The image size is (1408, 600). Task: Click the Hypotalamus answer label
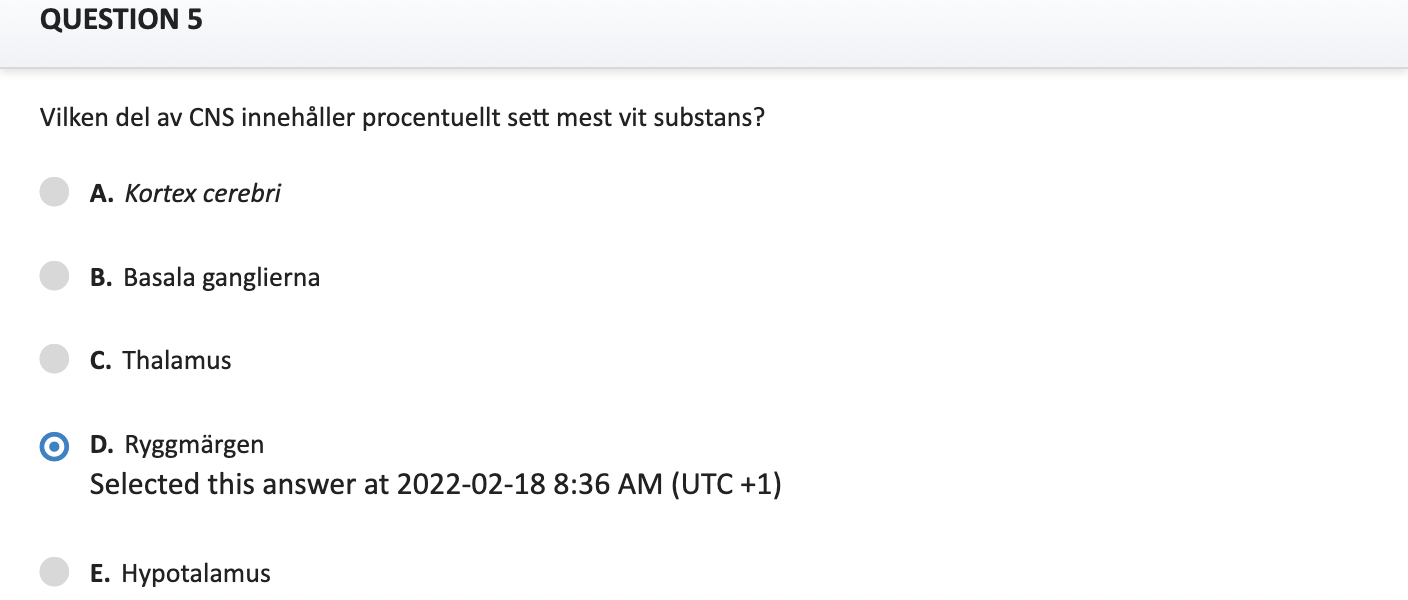tap(196, 574)
